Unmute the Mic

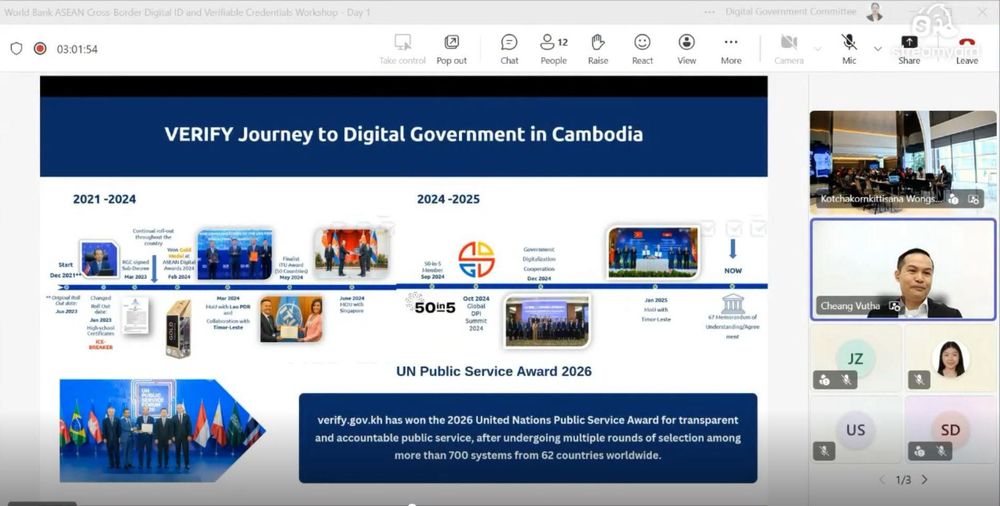[849, 49]
